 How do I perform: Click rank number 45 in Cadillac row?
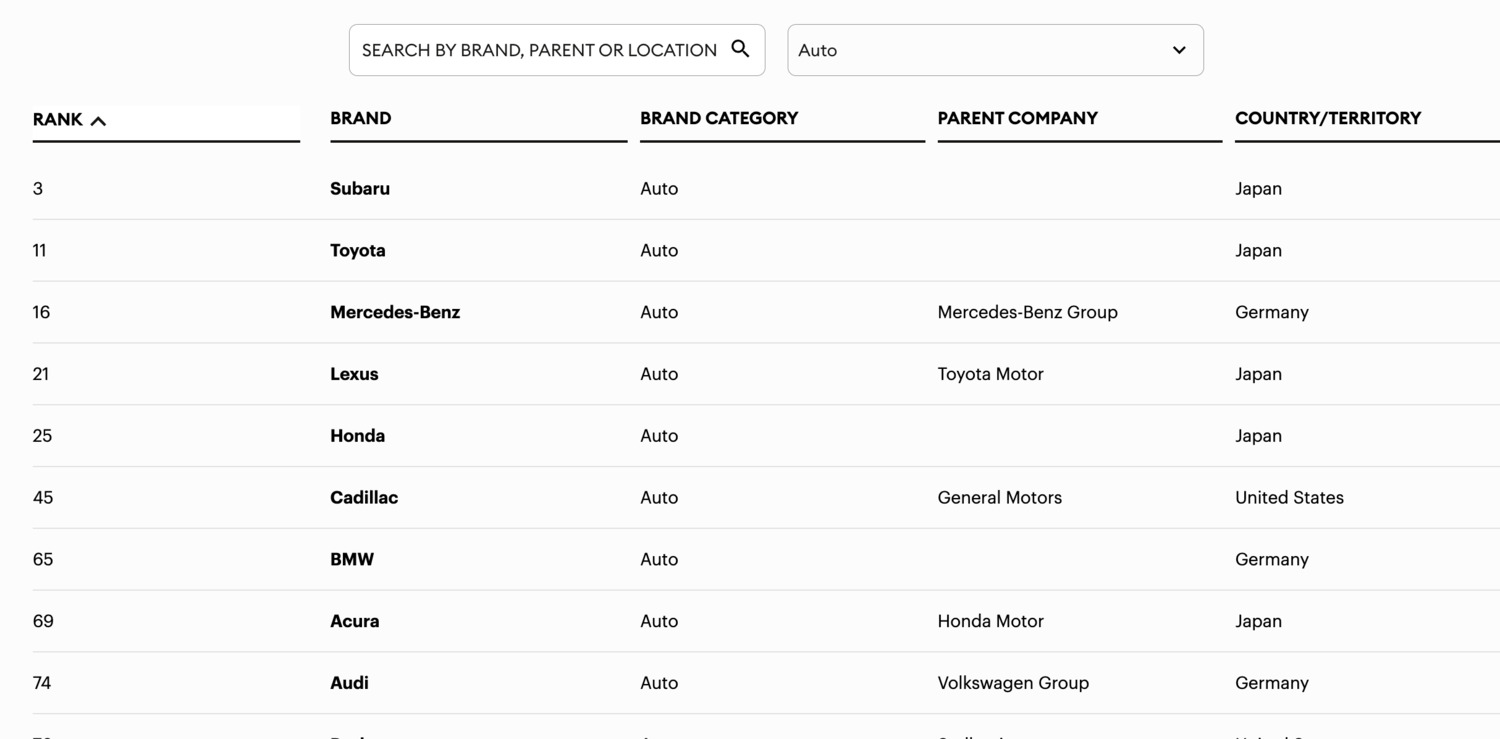point(43,498)
